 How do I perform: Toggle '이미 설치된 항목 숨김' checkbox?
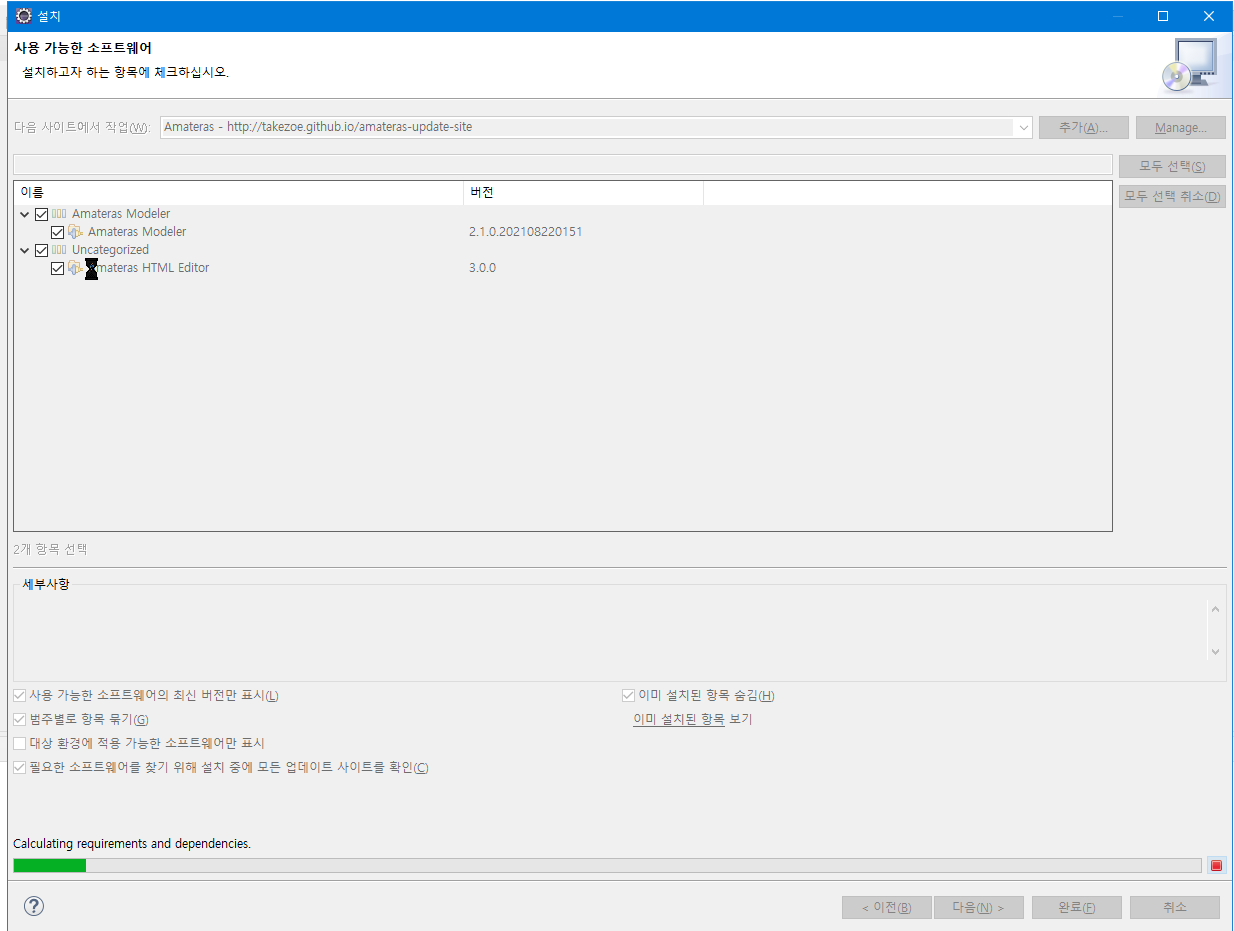pyautogui.click(x=629, y=696)
